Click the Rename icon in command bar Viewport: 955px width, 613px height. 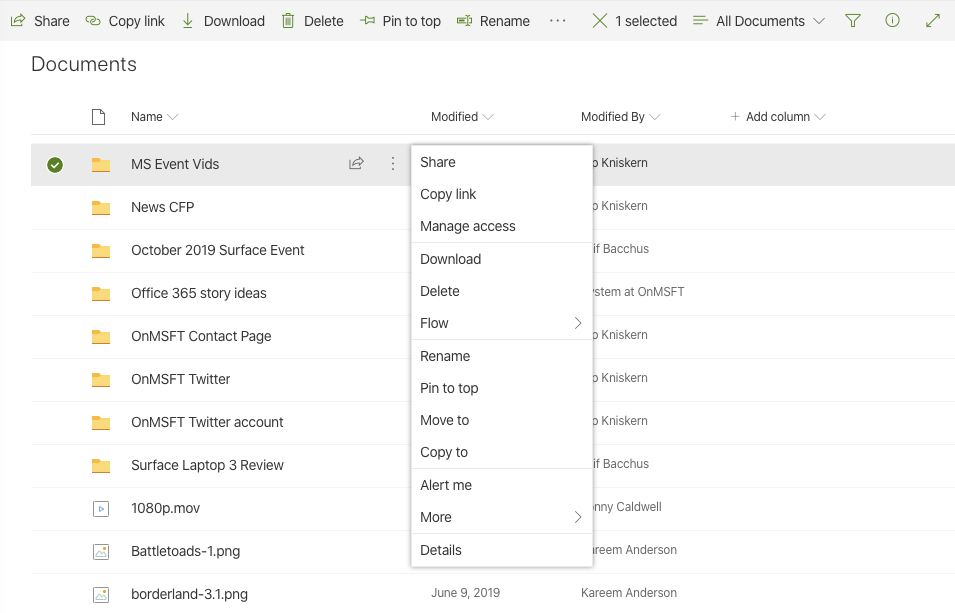(465, 21)
